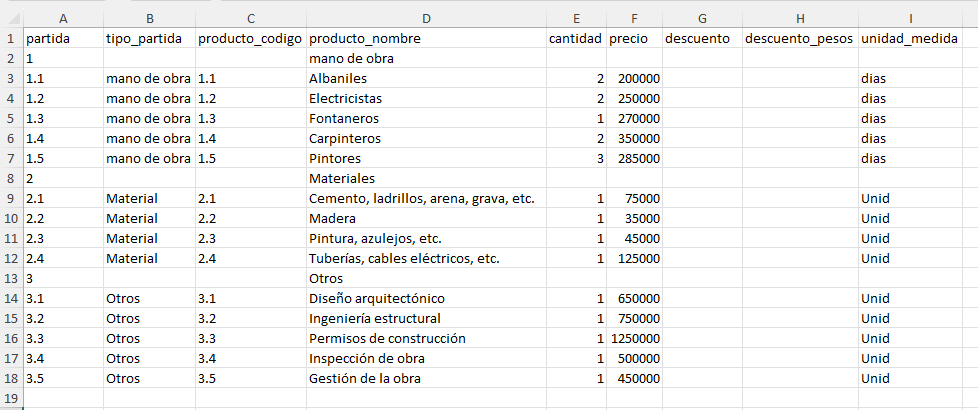This screenshot has height=410, width=978.
Task: Select the price cell 1250000
Action: point(634,338)
